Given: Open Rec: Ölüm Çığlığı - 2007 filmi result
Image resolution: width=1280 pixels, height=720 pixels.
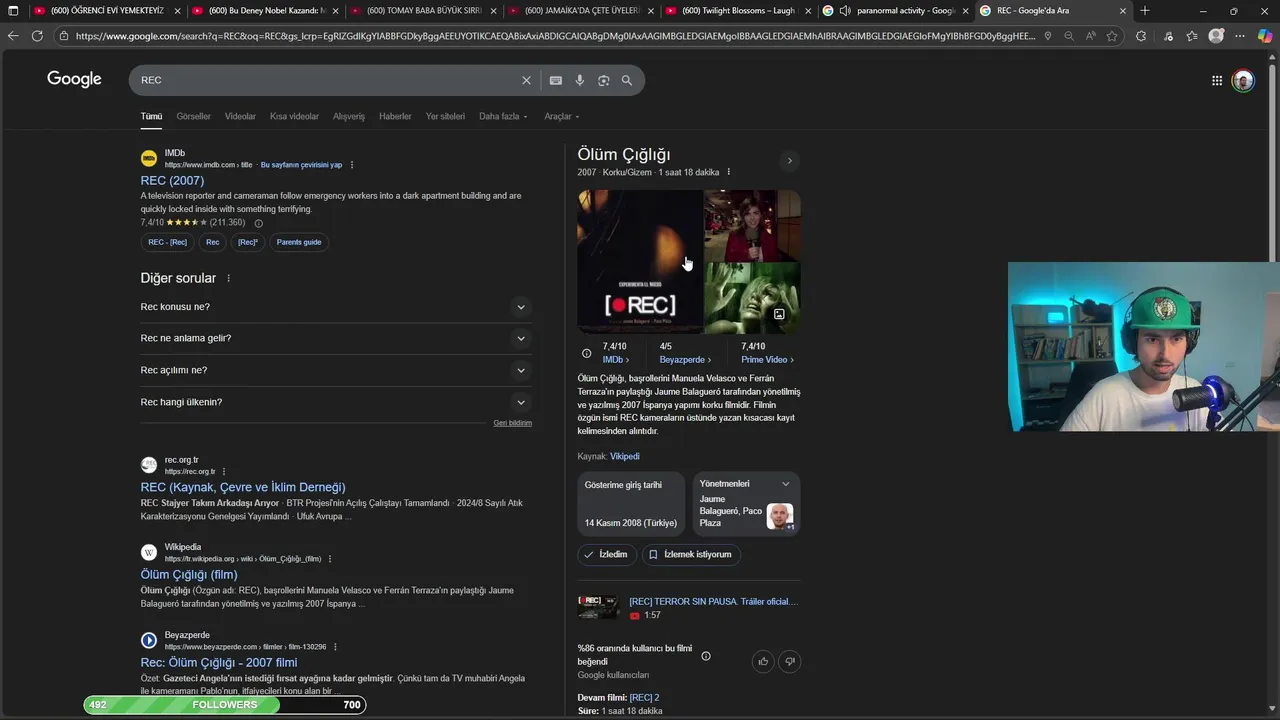Looking at the screenshot, I should pos(219,663).
